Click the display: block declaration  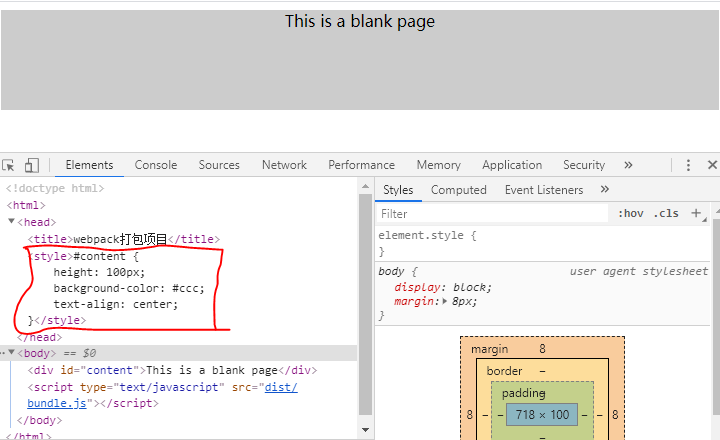pos(443,287)
